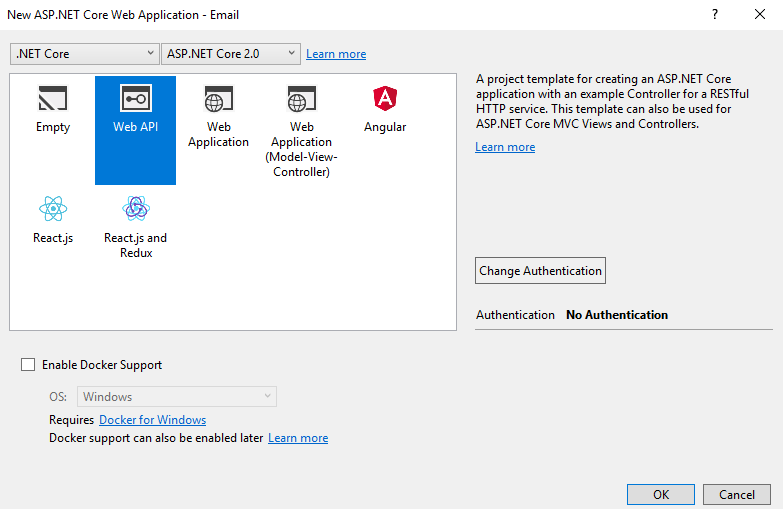Enable Docker Support checkbox

pyautogui.click(x=28, y=365)
